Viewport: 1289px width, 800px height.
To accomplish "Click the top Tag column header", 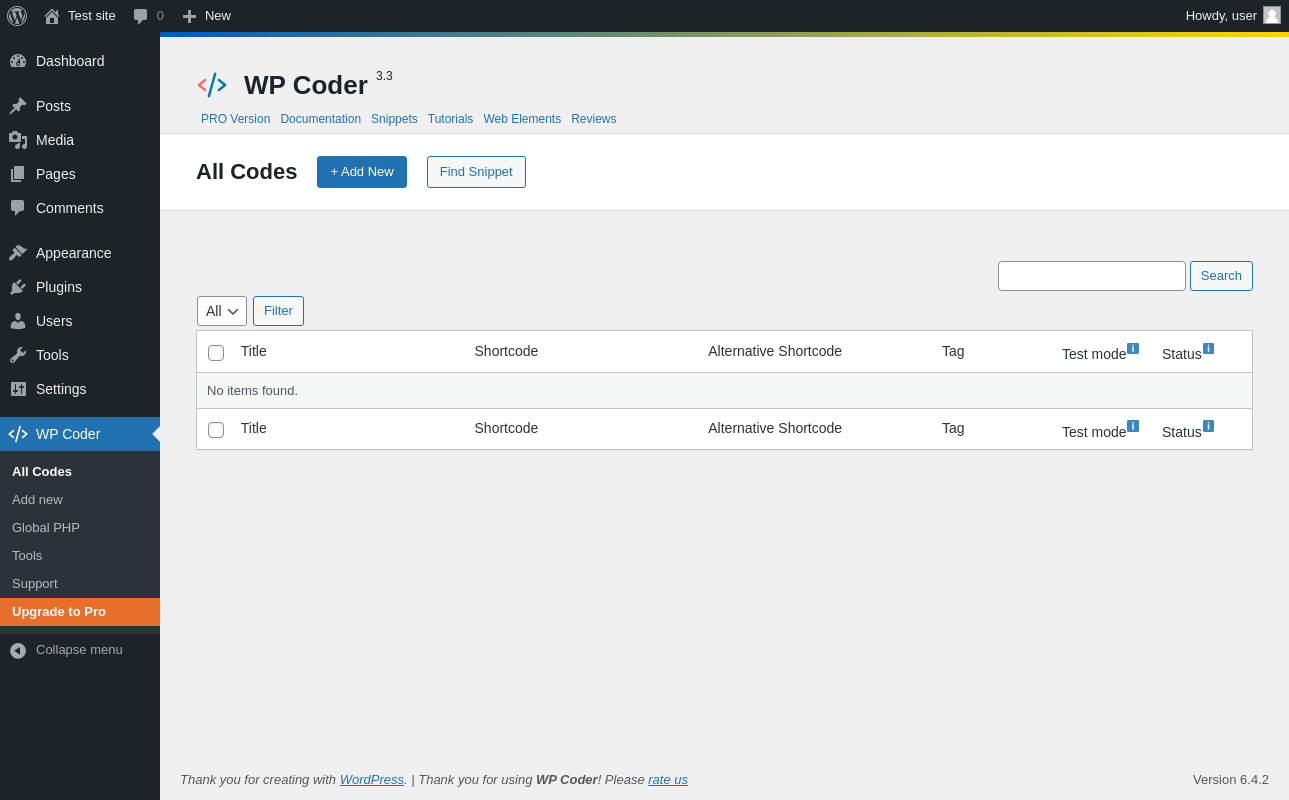I will pyautogui.click(x=953, y=351).
